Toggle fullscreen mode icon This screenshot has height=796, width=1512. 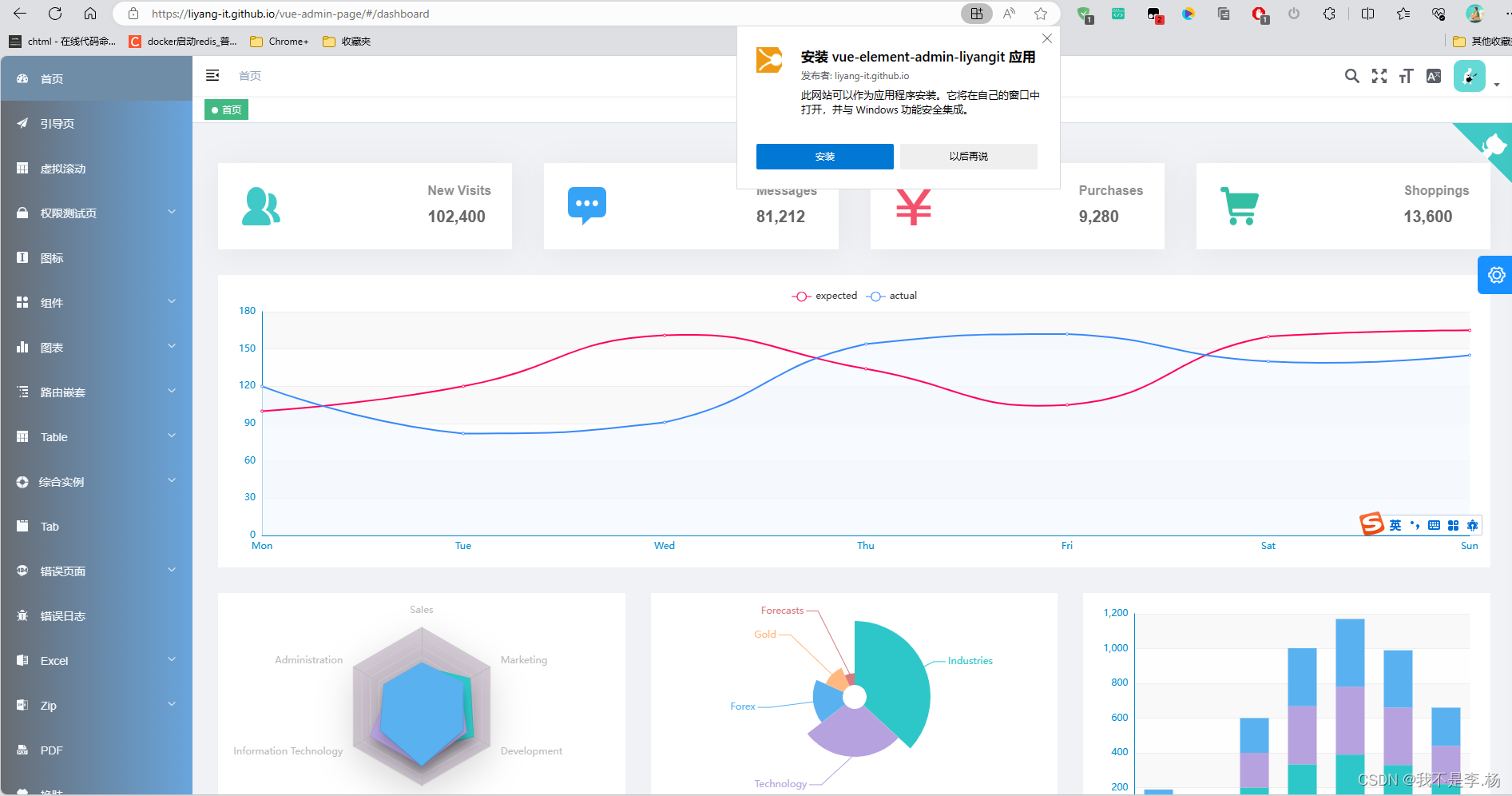(x=1379, y=76)
